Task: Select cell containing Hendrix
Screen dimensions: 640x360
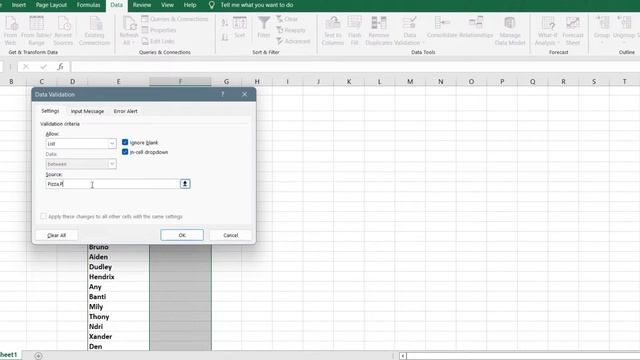Action: click(x=118, y=277)
